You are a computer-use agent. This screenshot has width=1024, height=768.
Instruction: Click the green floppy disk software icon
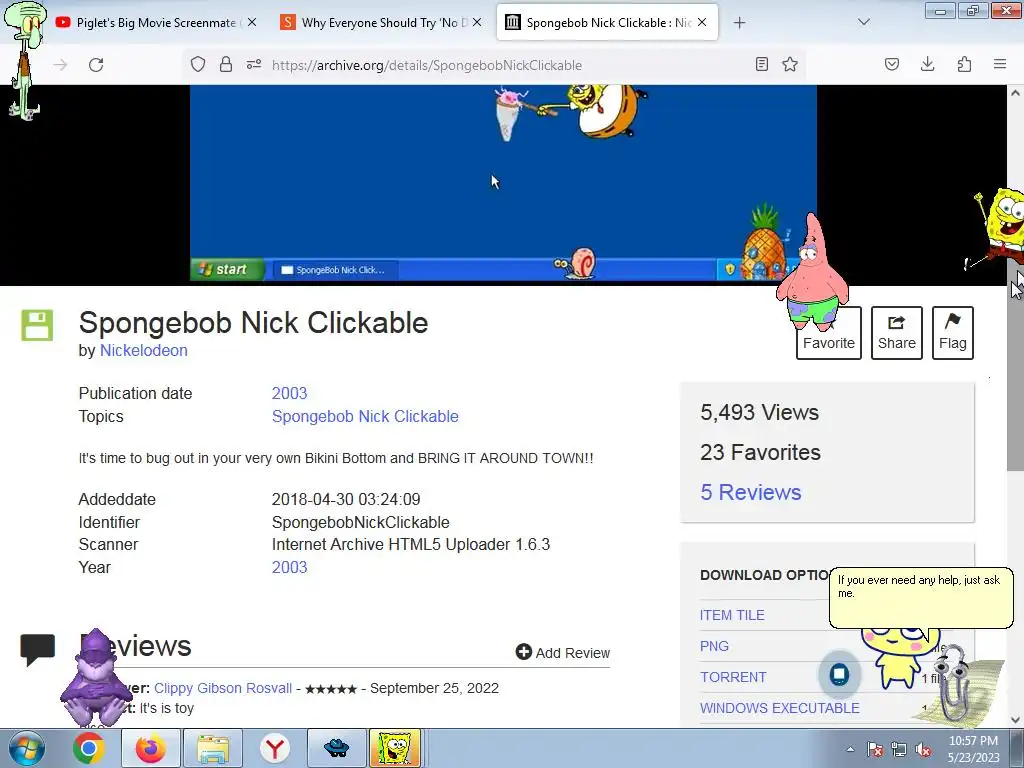coord(37,325)
